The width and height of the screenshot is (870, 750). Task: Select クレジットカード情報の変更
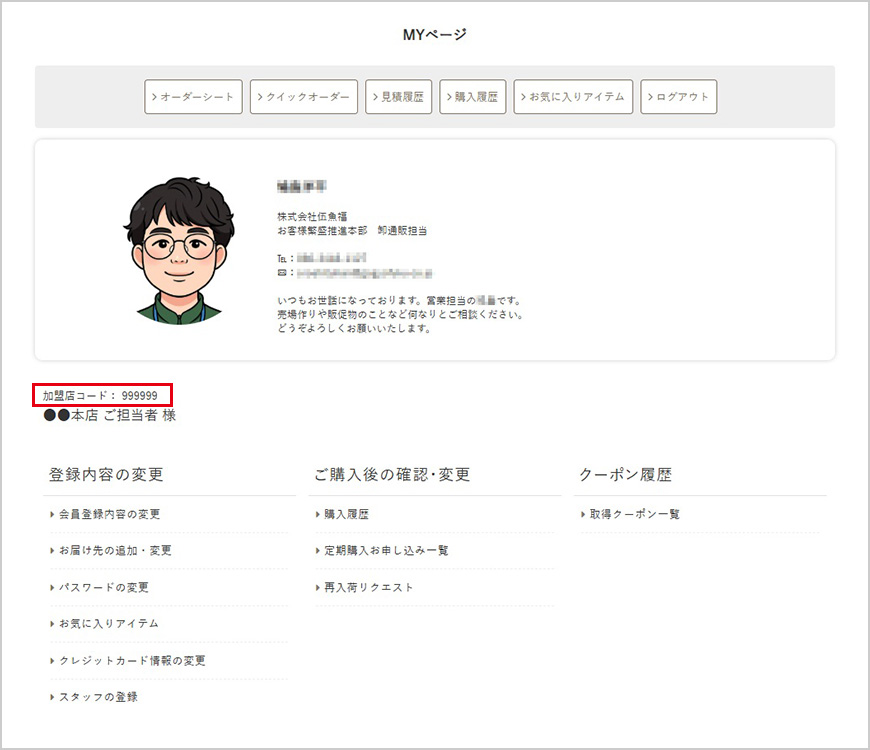[131, 661]
